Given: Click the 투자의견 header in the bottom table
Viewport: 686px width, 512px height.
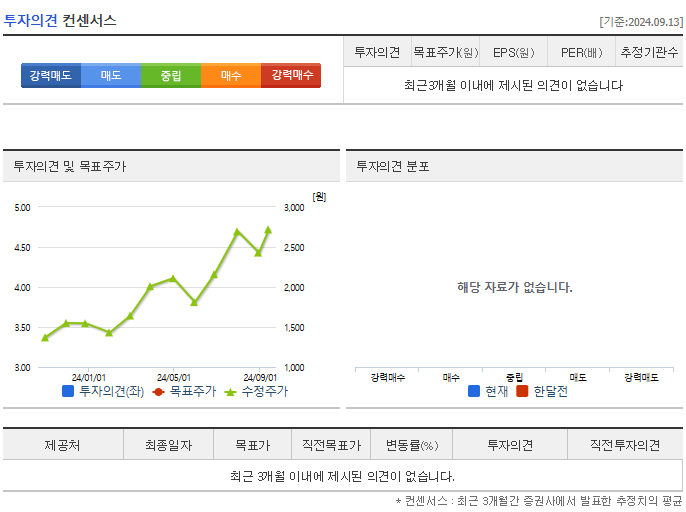Looking at the screenshot, I should click(x=510, y=445).
